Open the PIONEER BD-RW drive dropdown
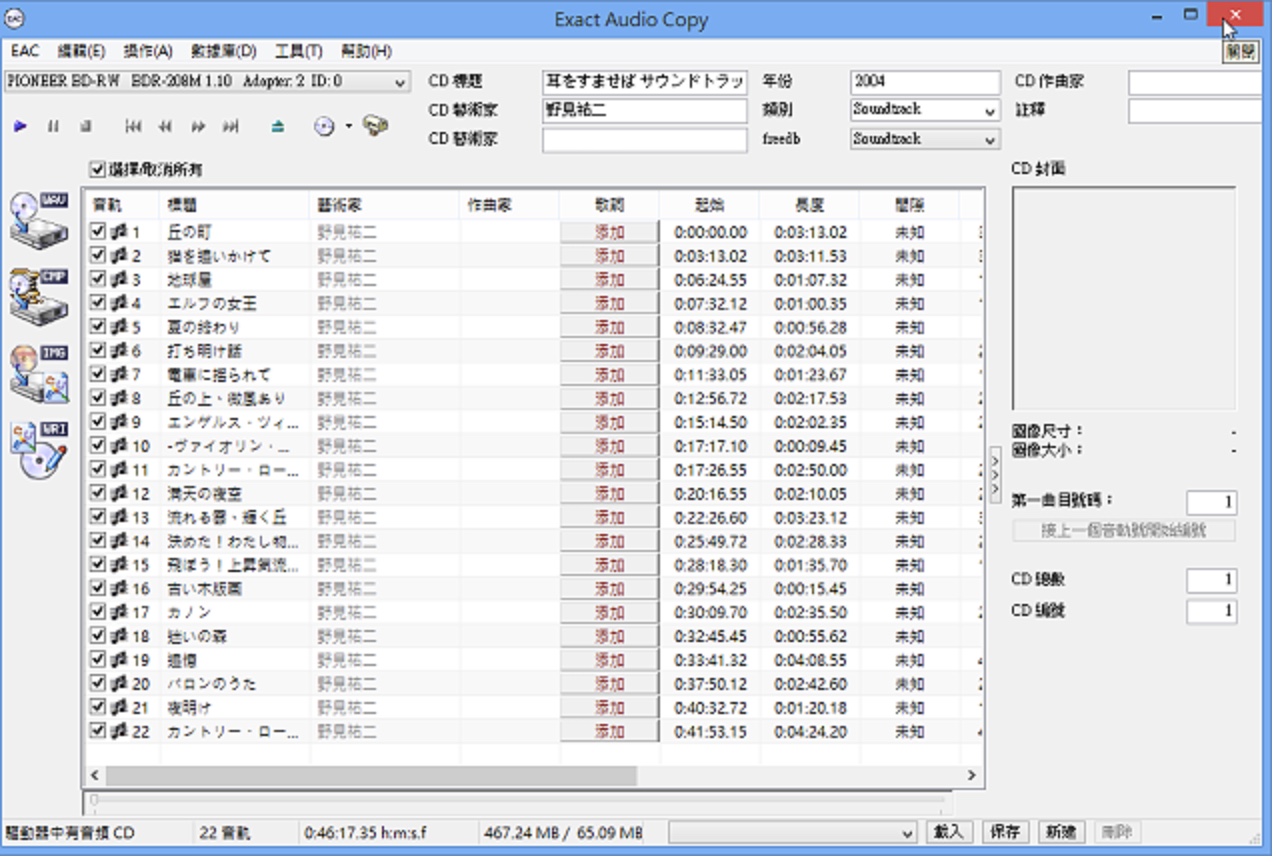This screenshot has height=862, width=1276. point(207,82)
